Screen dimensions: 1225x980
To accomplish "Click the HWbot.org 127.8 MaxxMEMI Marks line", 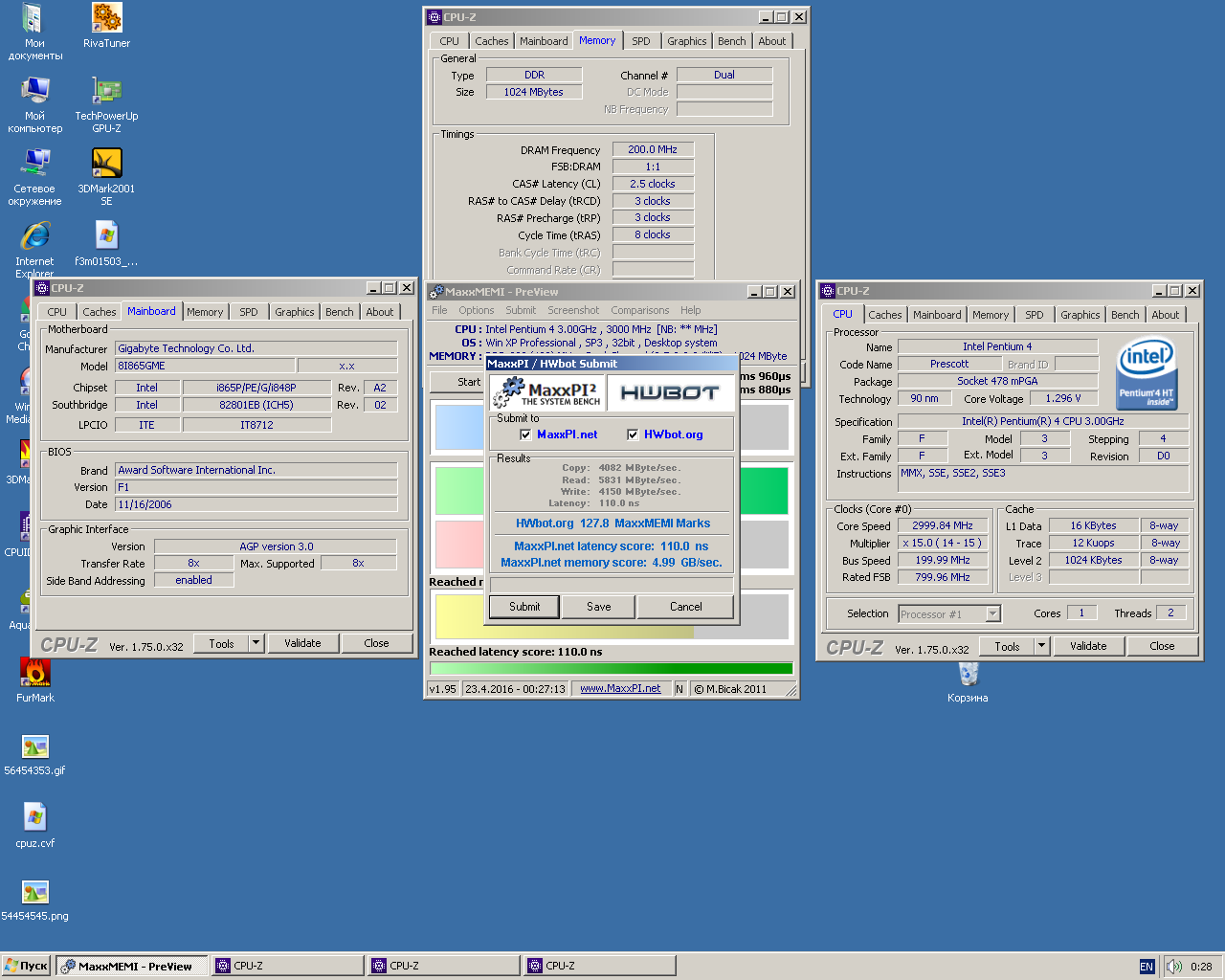I will tap(612, 523).
